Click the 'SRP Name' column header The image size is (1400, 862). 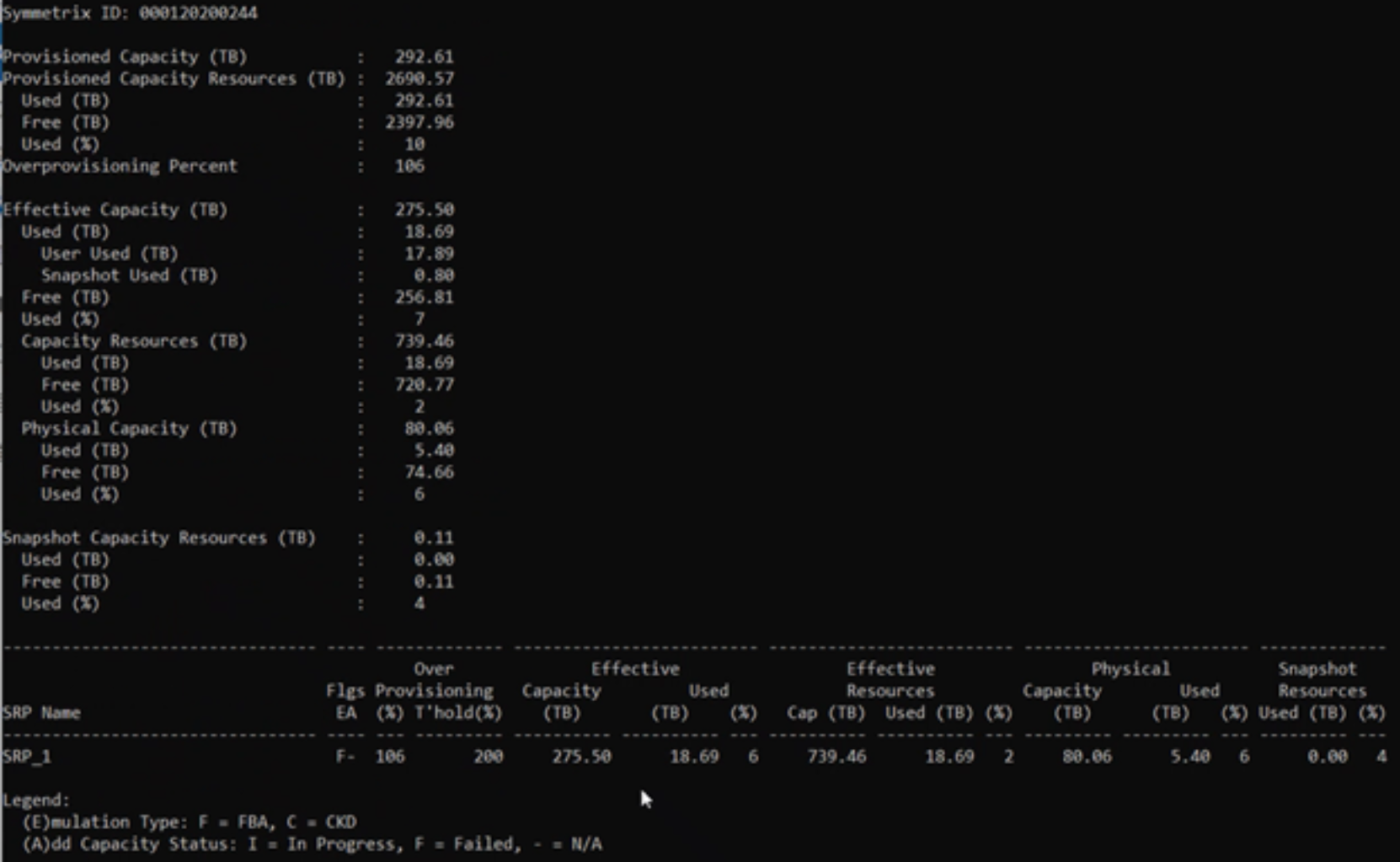(x=42, y=713)
